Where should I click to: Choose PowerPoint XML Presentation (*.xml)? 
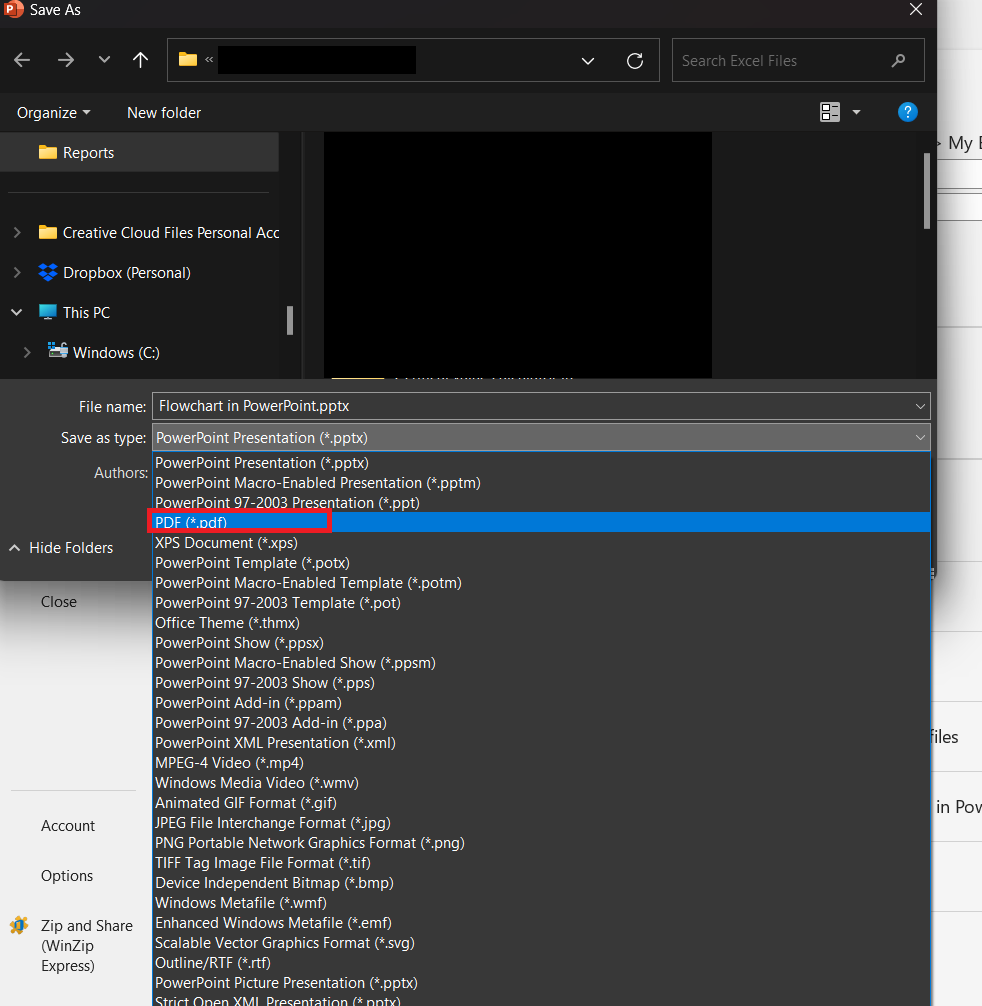click(x=541, y=742)
